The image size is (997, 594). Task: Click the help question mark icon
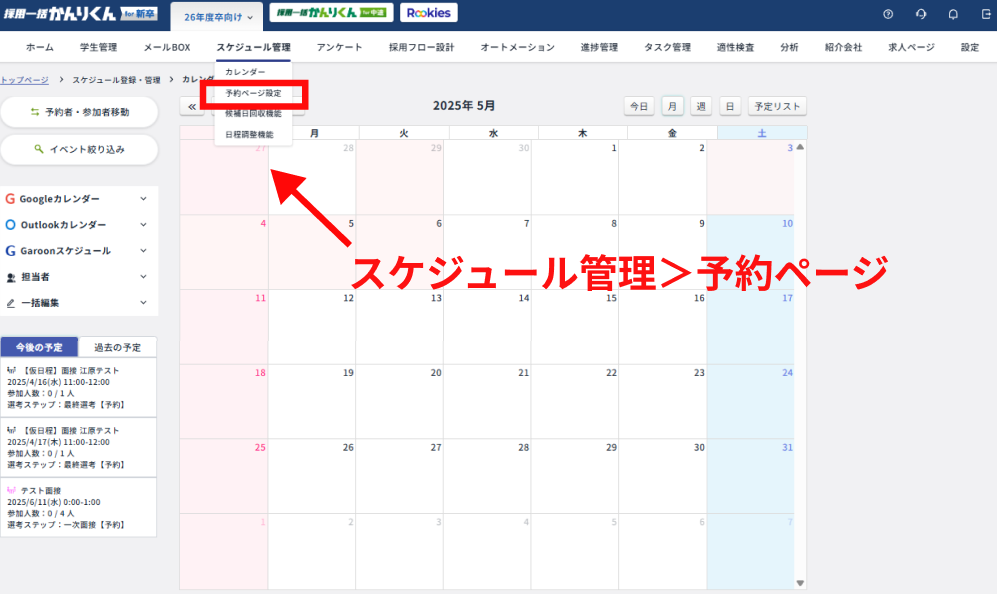888,14
